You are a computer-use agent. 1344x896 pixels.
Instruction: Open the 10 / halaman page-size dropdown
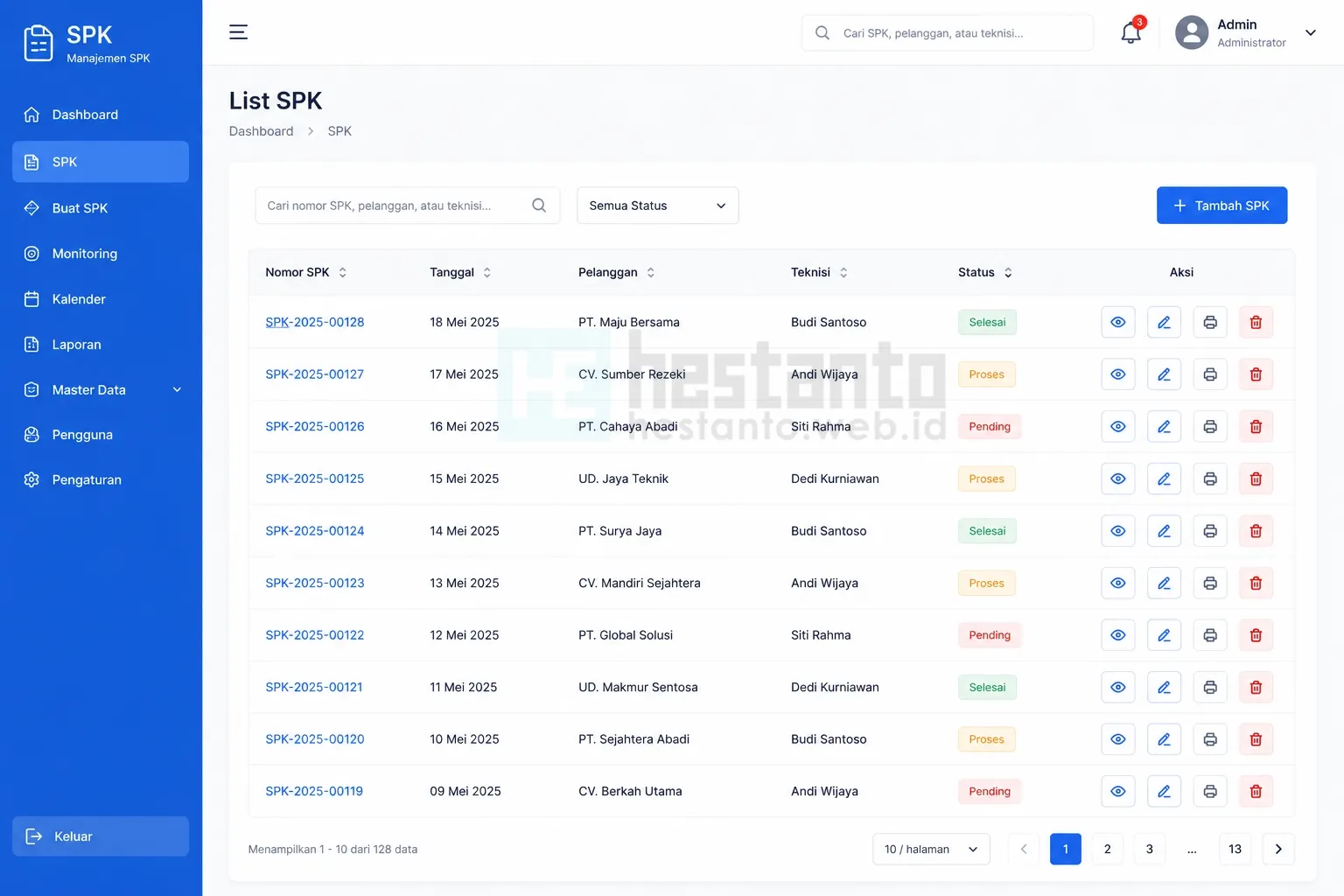[x=931, y=850]
